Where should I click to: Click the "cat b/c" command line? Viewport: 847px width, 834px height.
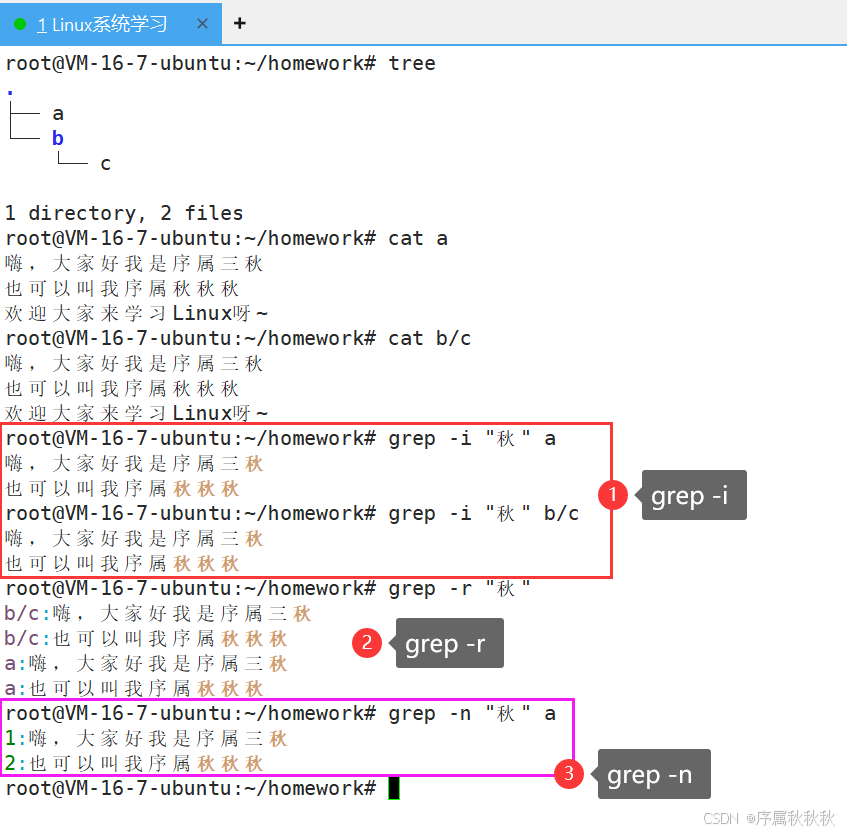click(238, 339)
